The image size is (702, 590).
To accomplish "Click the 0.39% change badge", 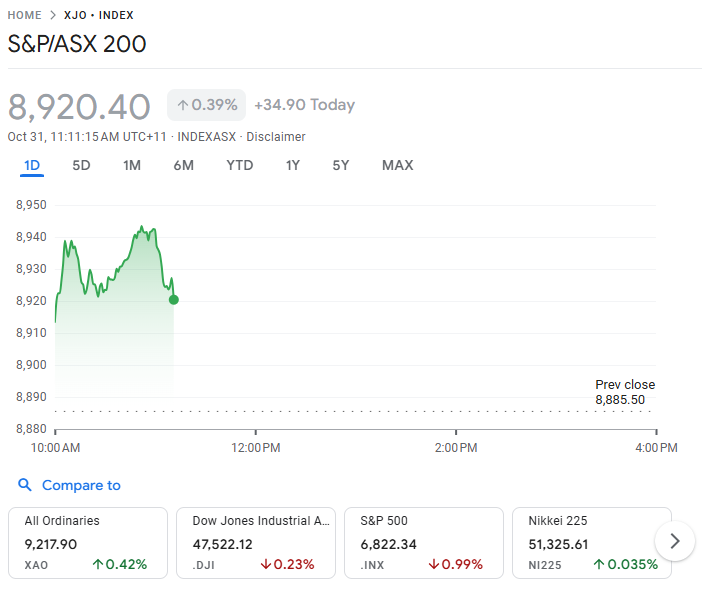I will pyautogui.click(x=206, y=105).
